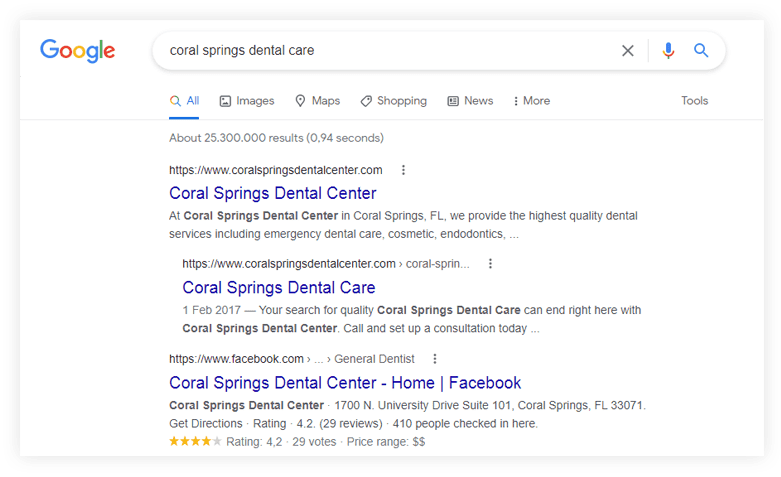Click inside the search text field
The height and width of the screenshot is (477, 781).
(x=380, y=51)
